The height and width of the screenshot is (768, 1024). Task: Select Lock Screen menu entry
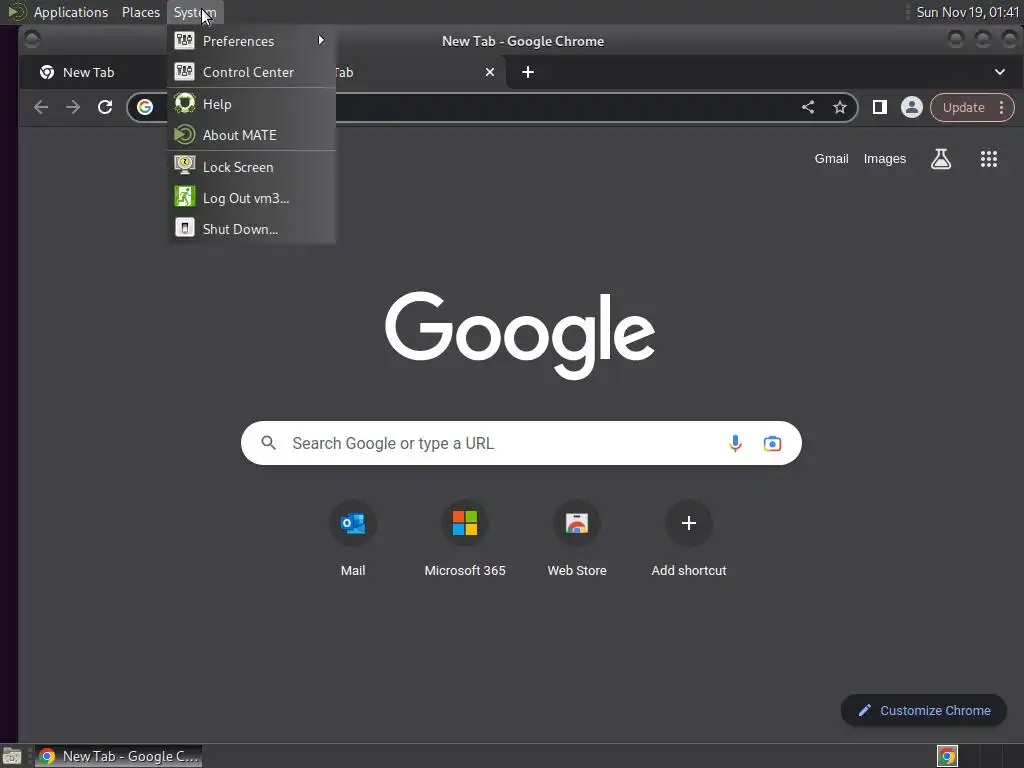251,167
